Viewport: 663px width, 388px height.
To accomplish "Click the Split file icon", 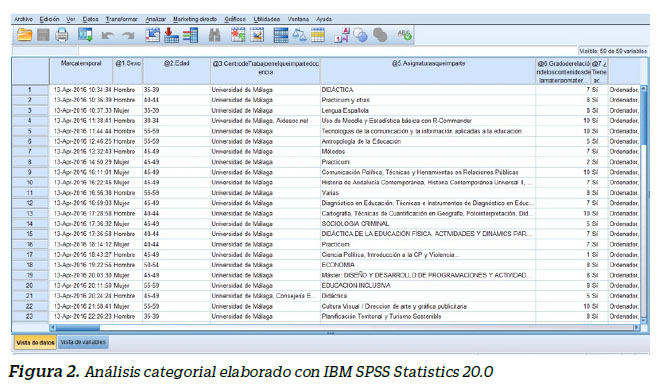I will pyautogui.click(x=281, y=35).
